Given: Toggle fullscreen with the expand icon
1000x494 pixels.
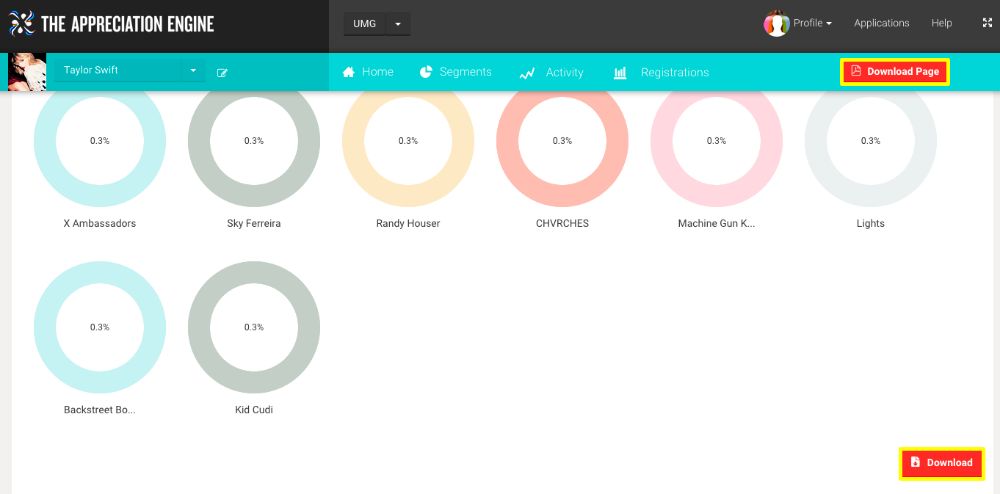Looking at the screenshot, I should (x=987, y=23).
